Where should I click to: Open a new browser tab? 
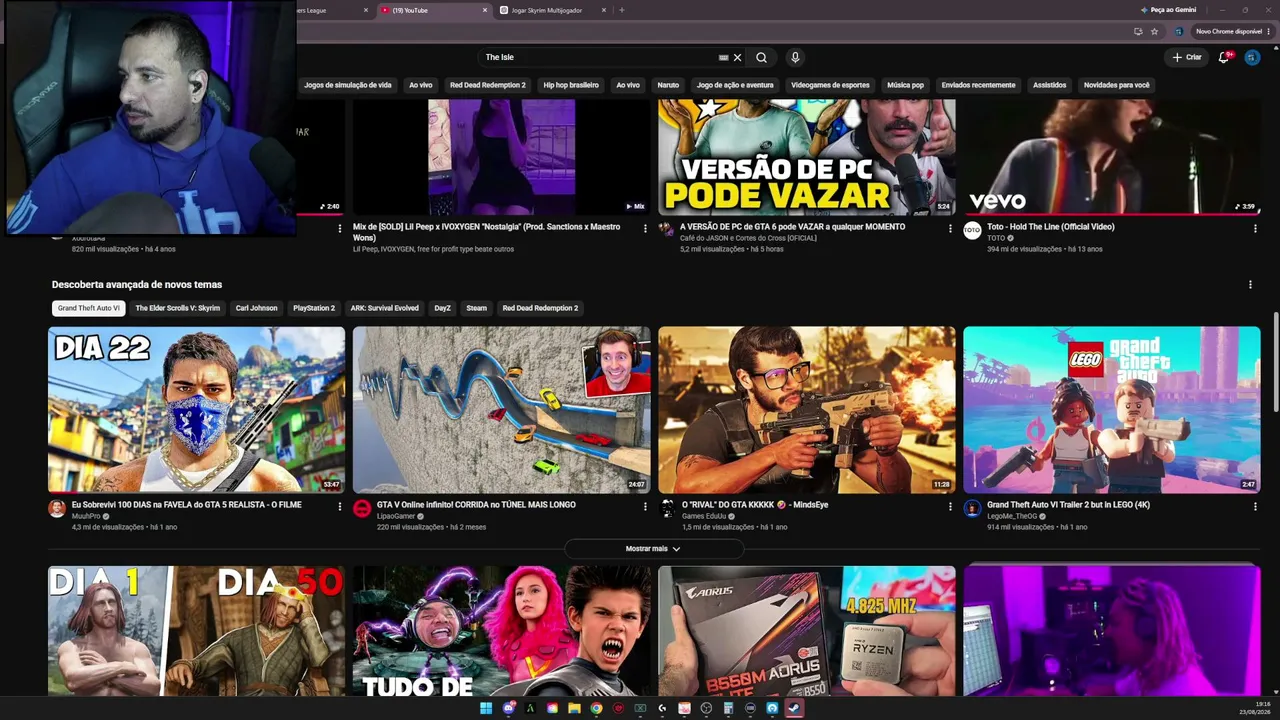point(622,10)
